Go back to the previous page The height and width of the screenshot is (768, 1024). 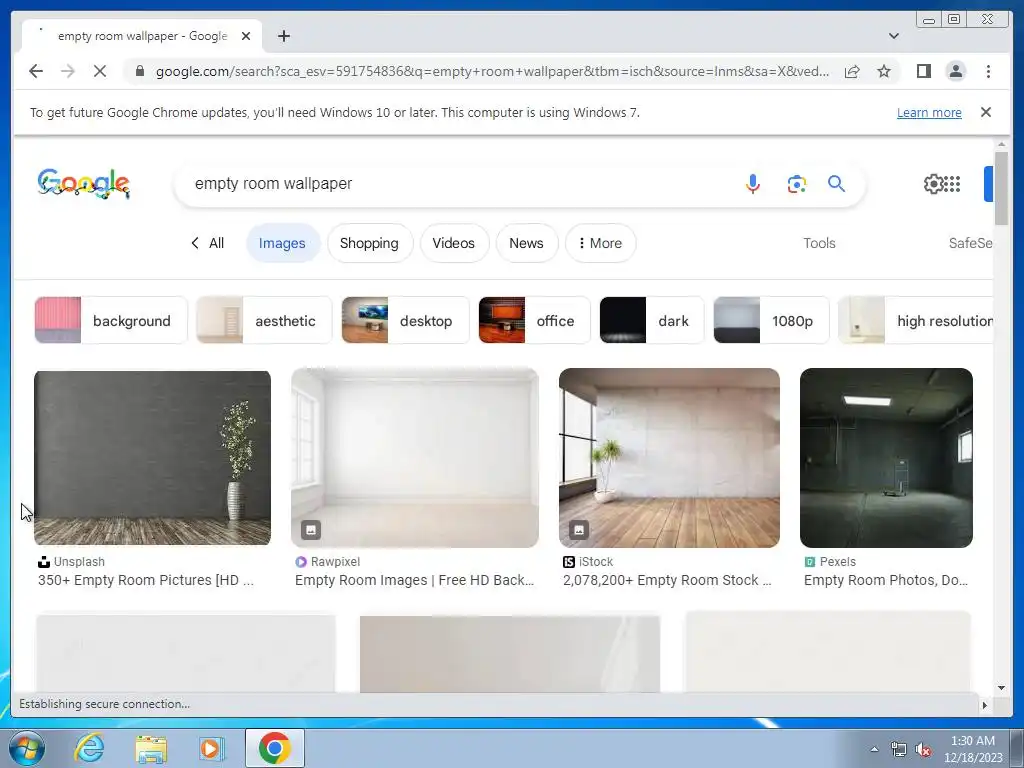coord(36,71)
